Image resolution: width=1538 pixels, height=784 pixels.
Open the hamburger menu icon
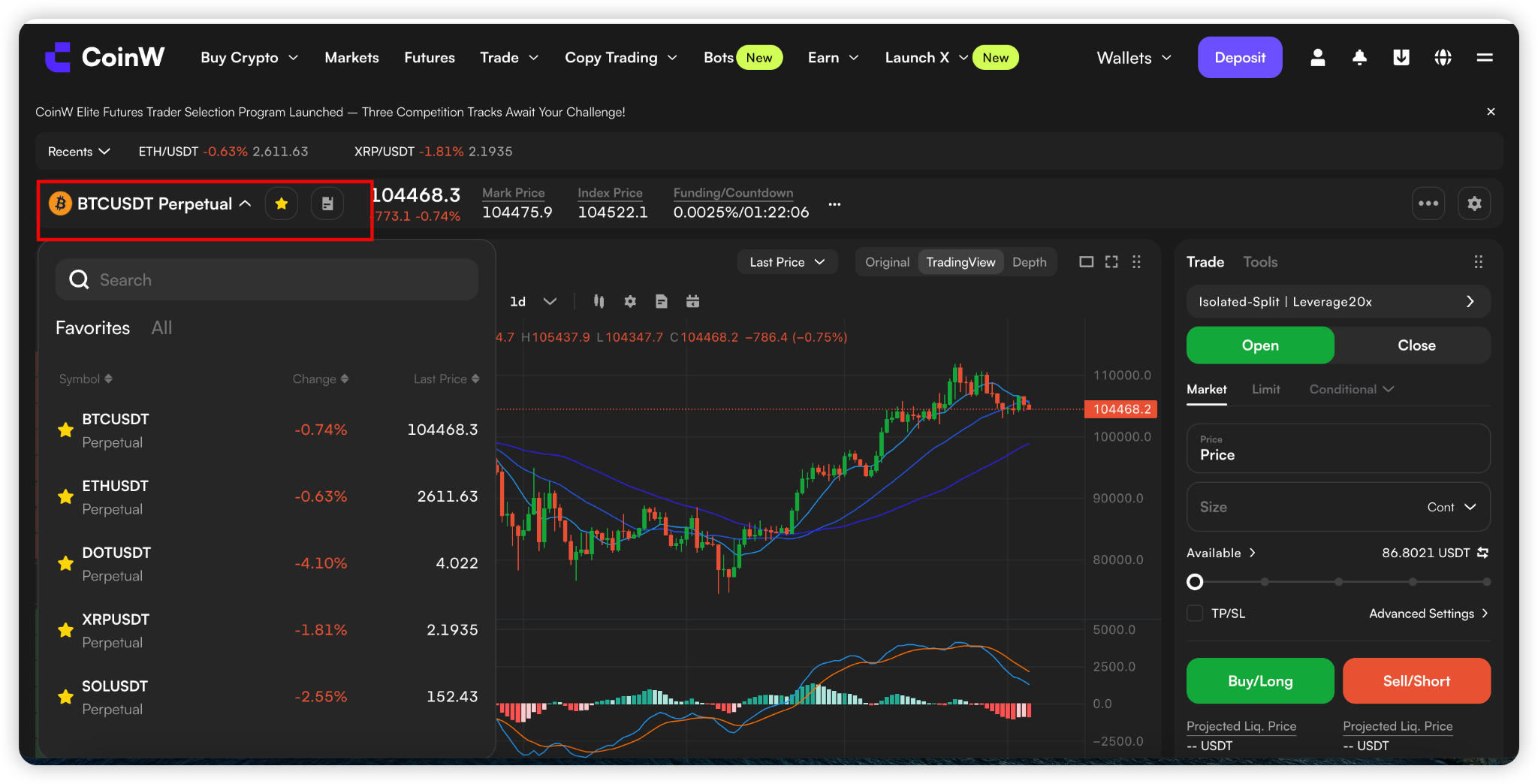click(x=1485, y=57)
